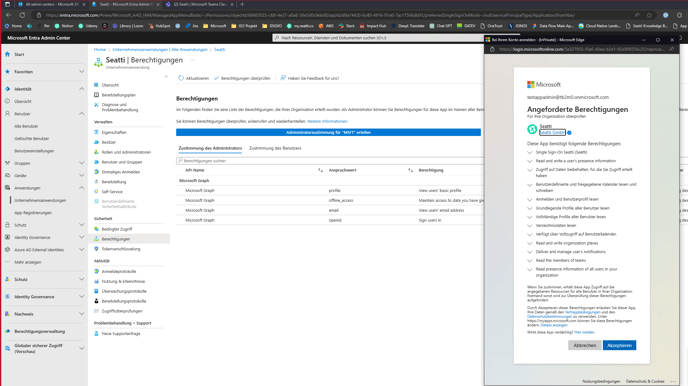Expand the Gruppen group

pyautogui.click(x=82, y=163)
